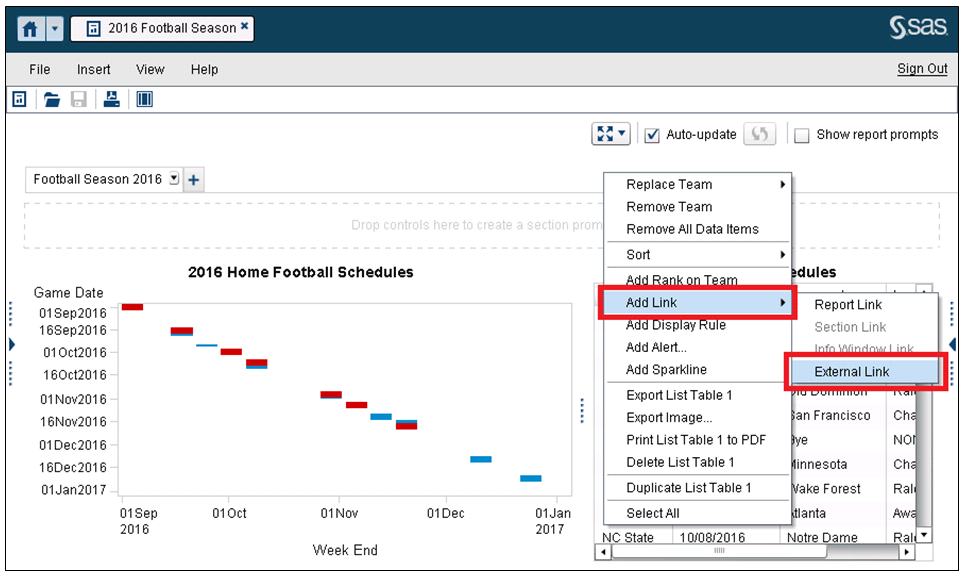Click the print/export toolbar icon
Viewport: 965px width, 577px height.
click(x=112, y=99)
